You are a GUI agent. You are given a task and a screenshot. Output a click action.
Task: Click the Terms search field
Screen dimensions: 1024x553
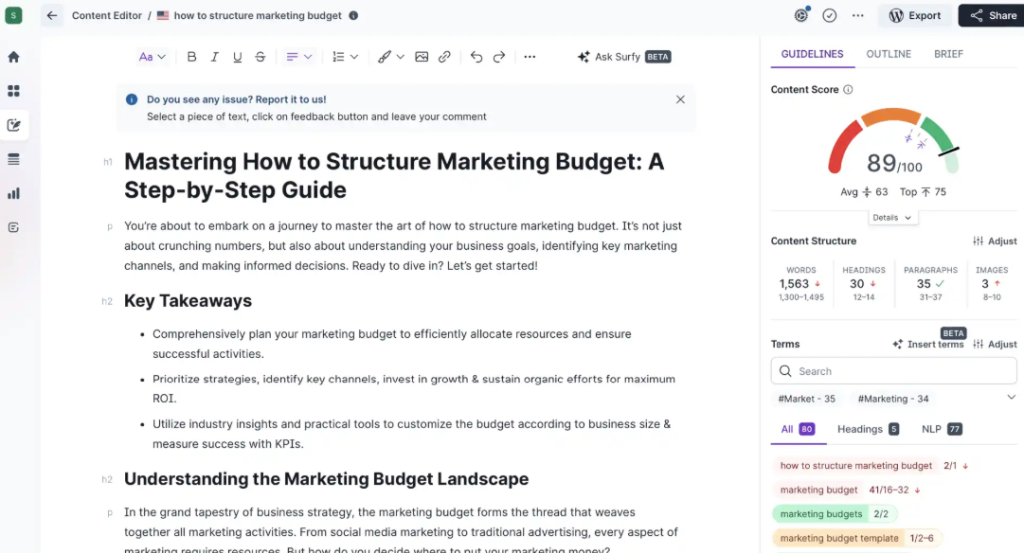coord(893,371)
